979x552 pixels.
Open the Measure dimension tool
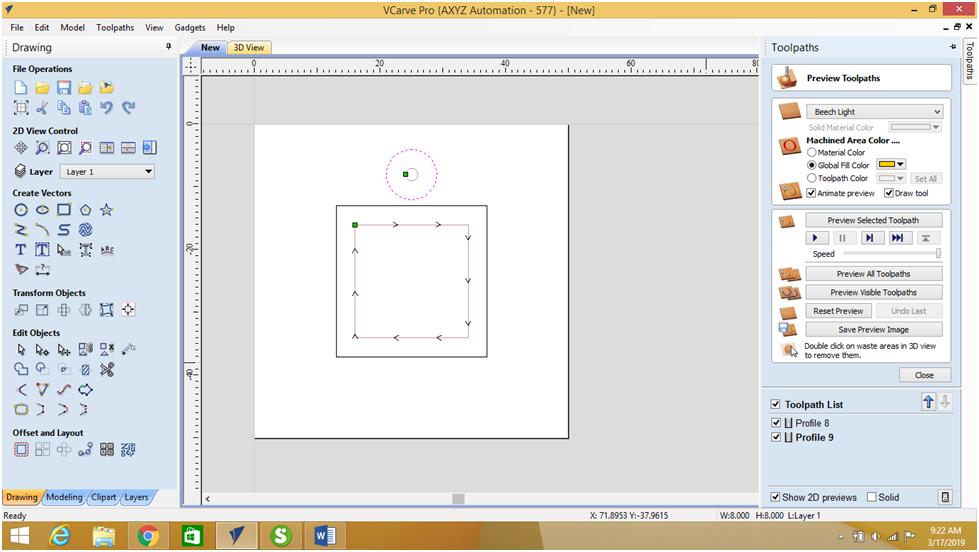tap(42, 270)
